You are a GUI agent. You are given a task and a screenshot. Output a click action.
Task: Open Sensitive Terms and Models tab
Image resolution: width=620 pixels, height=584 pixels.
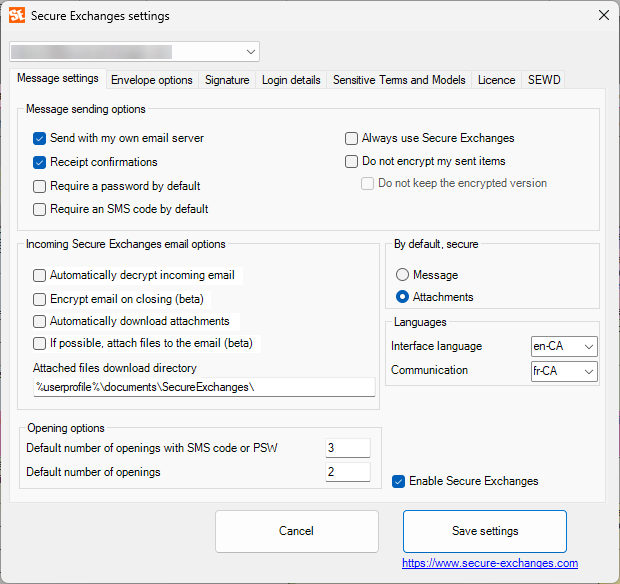399,80
